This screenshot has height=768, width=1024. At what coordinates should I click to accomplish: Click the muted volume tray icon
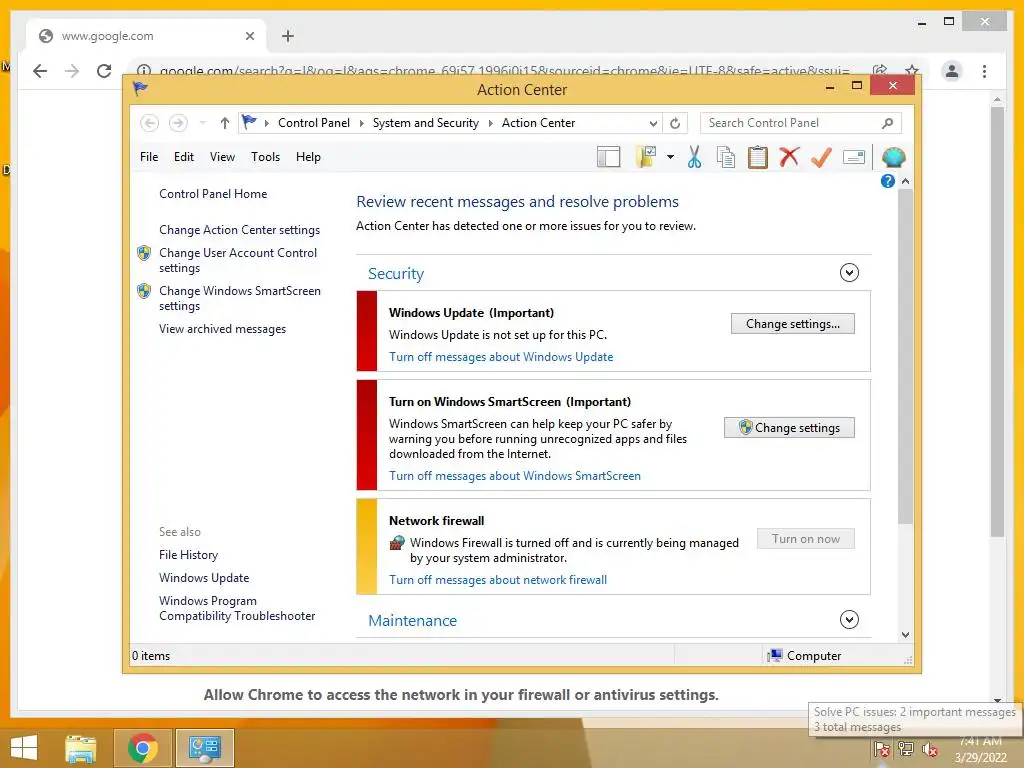(930, 750)
